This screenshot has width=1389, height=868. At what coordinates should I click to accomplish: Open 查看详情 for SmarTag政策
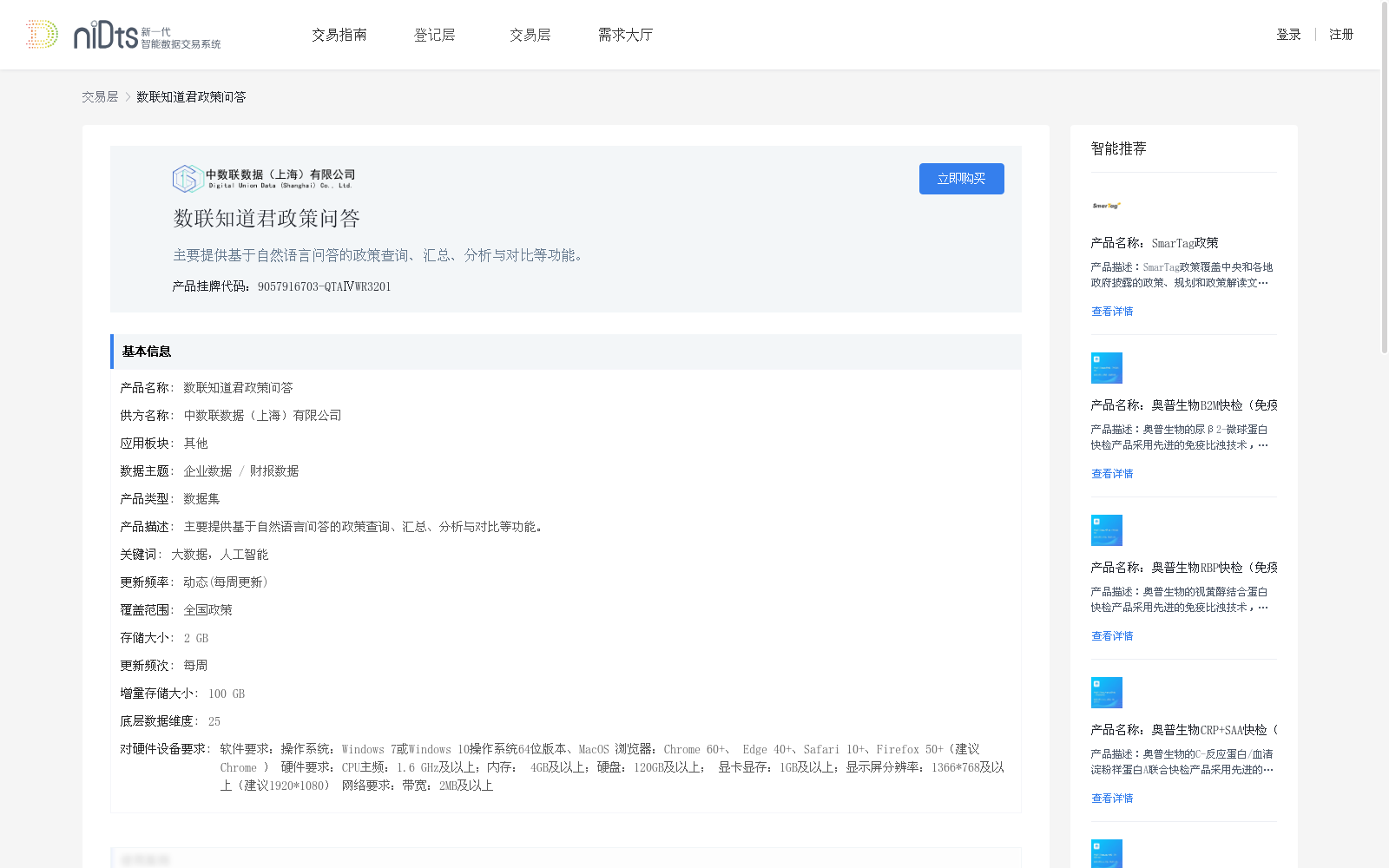(1112, 312)
